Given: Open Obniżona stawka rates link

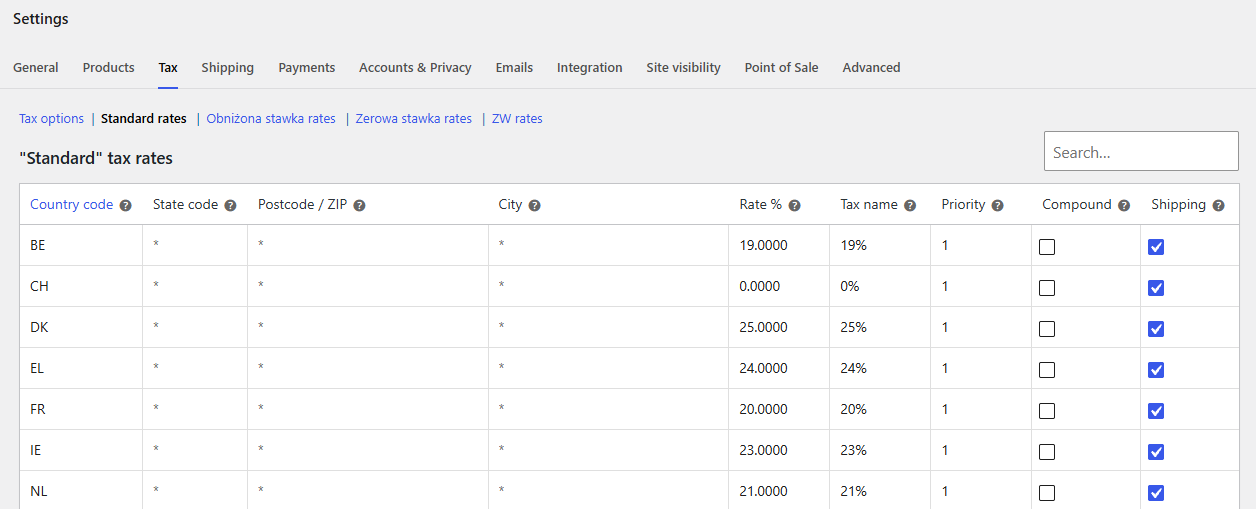Looking at the screenshot, I should 271,119.
